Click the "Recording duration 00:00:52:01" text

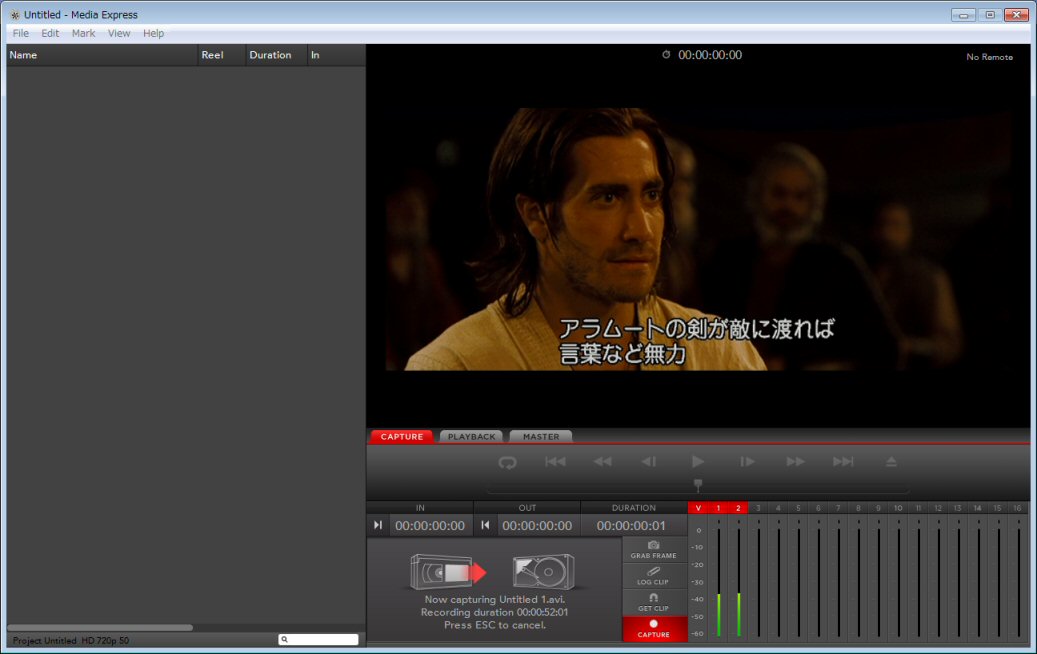coord(495,612)
